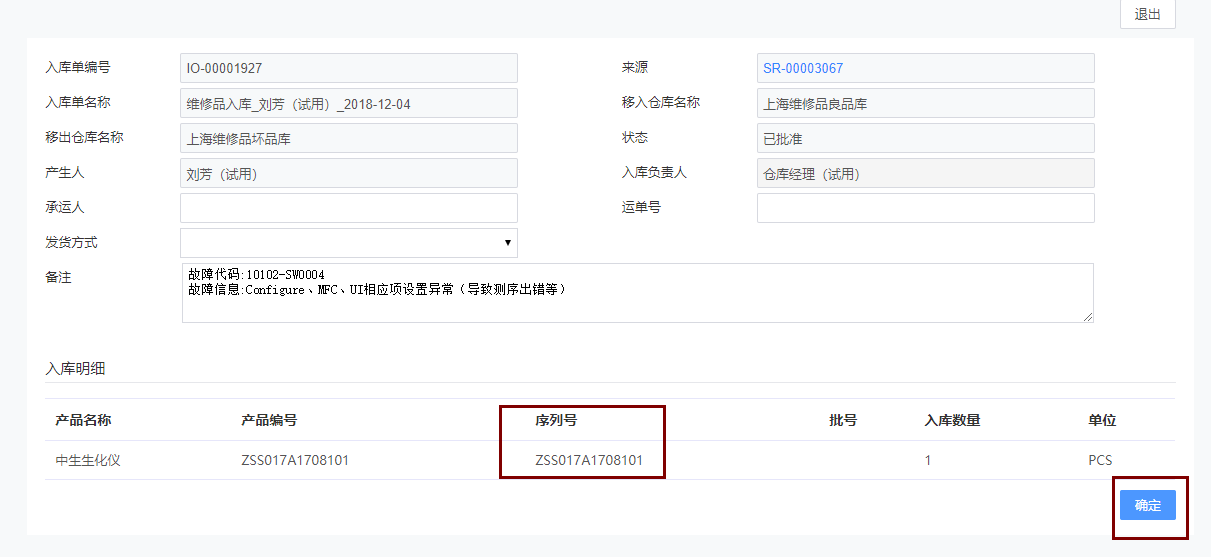Image resolution: width=1211 pixels, height=557 pixels.
Task: Click the 序列号 column header
Action: tap(556, 420)
